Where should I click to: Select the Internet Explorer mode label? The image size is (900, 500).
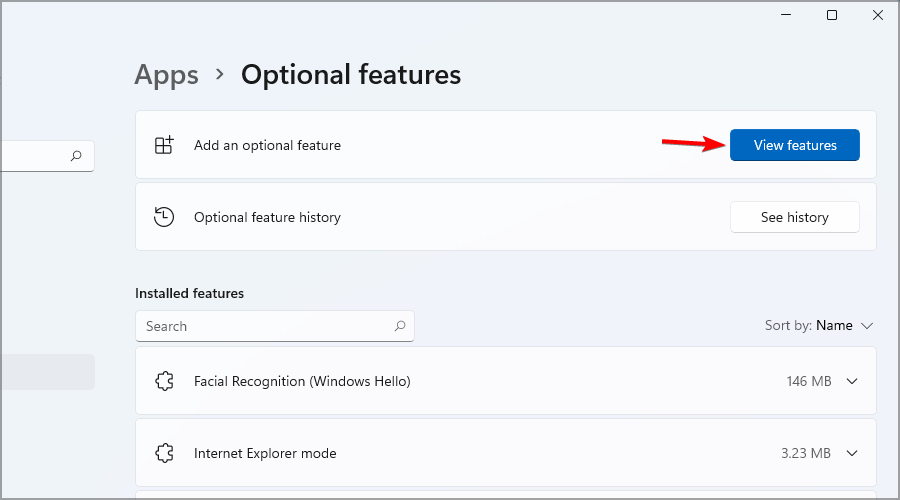tap(265, 453)
